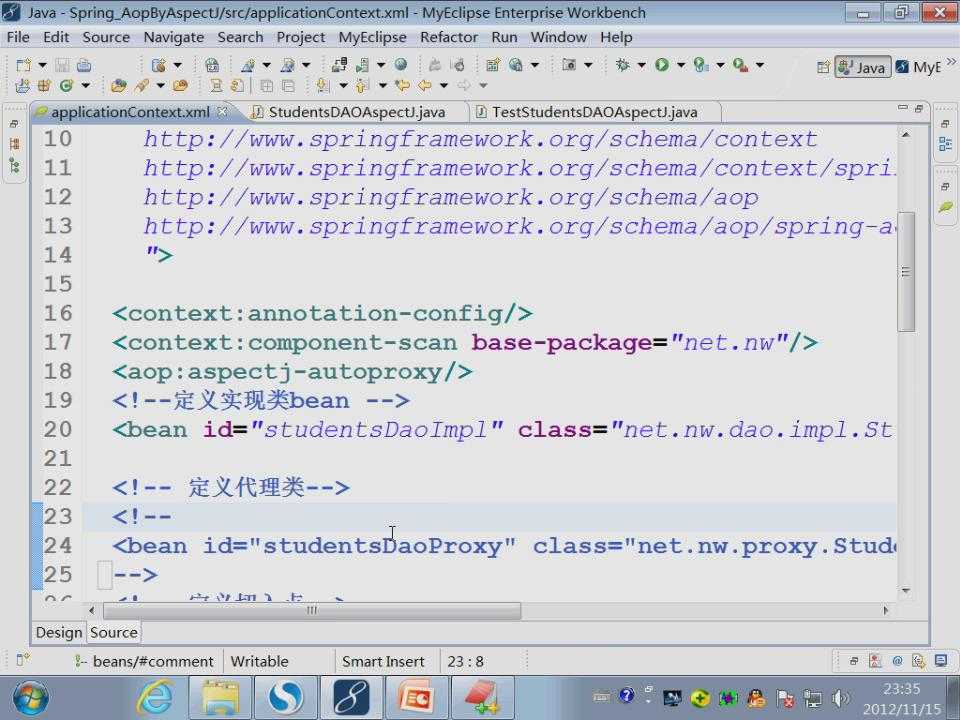Click the New file wizard icon
This screenshot has height=720, width=960.
23,65
